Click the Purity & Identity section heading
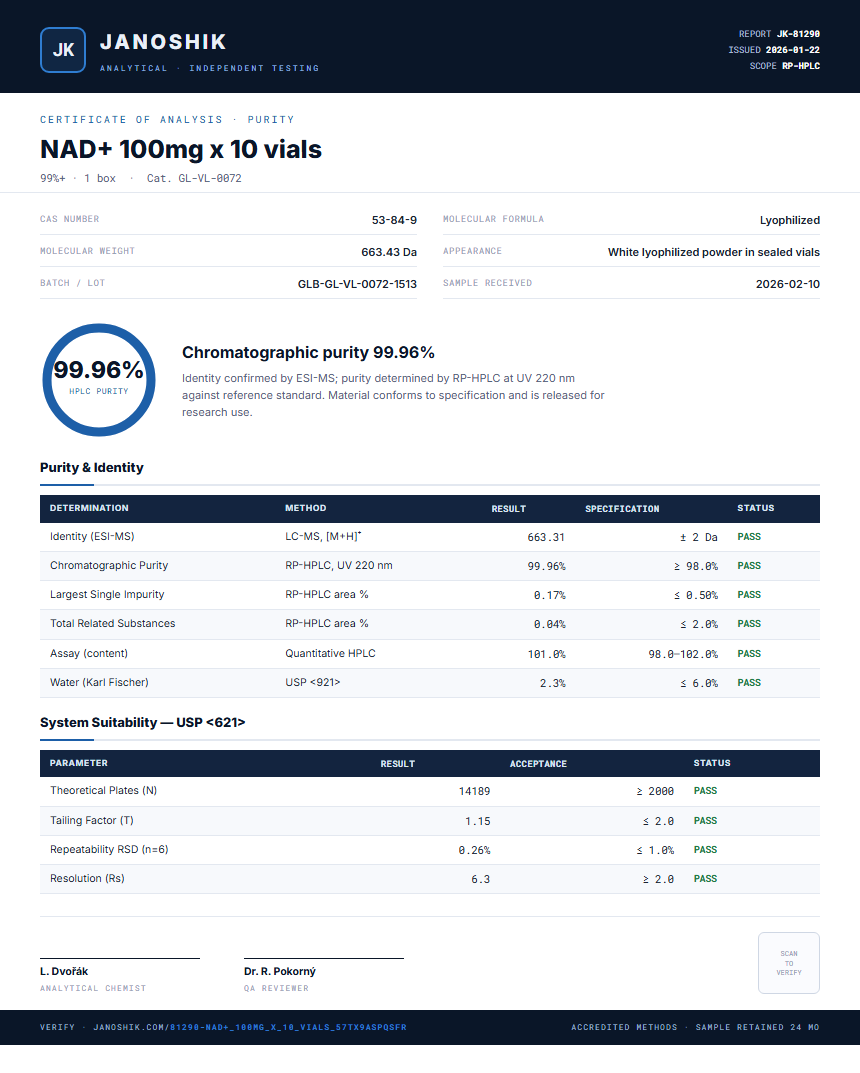 point(92,467)
